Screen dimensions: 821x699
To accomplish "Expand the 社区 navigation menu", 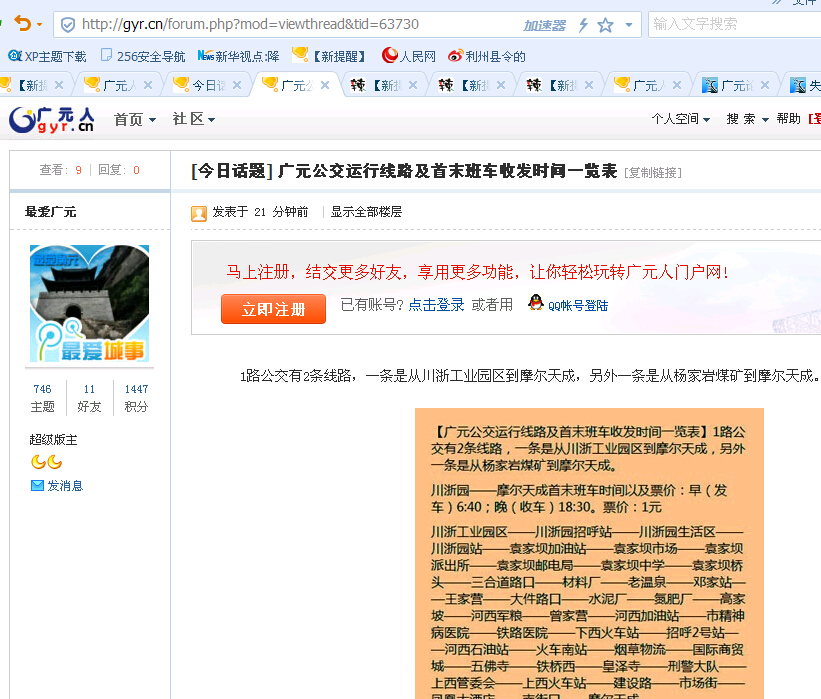I will (194, 119).
